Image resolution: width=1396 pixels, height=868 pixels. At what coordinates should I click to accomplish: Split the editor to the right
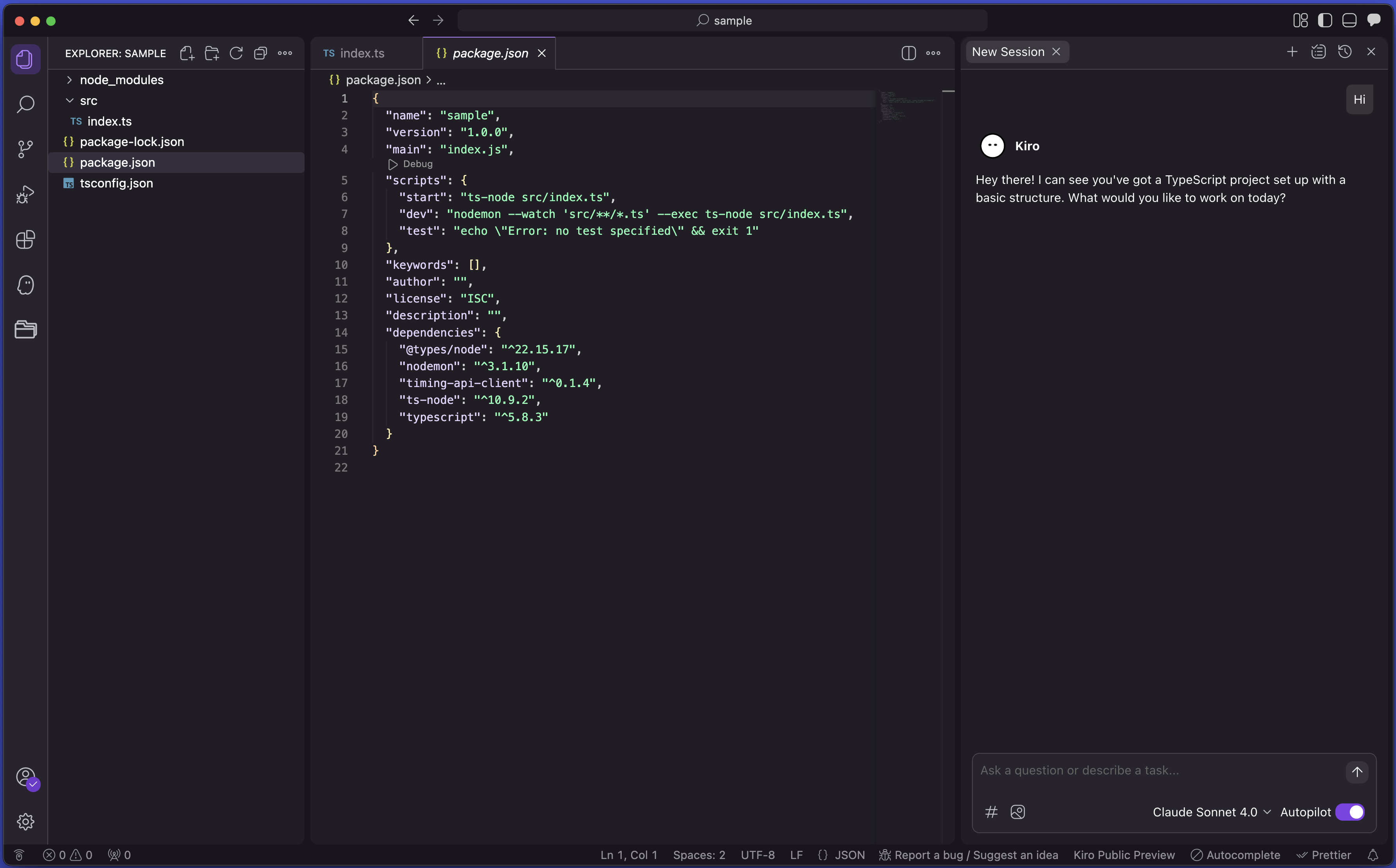[x=909, y=53]
